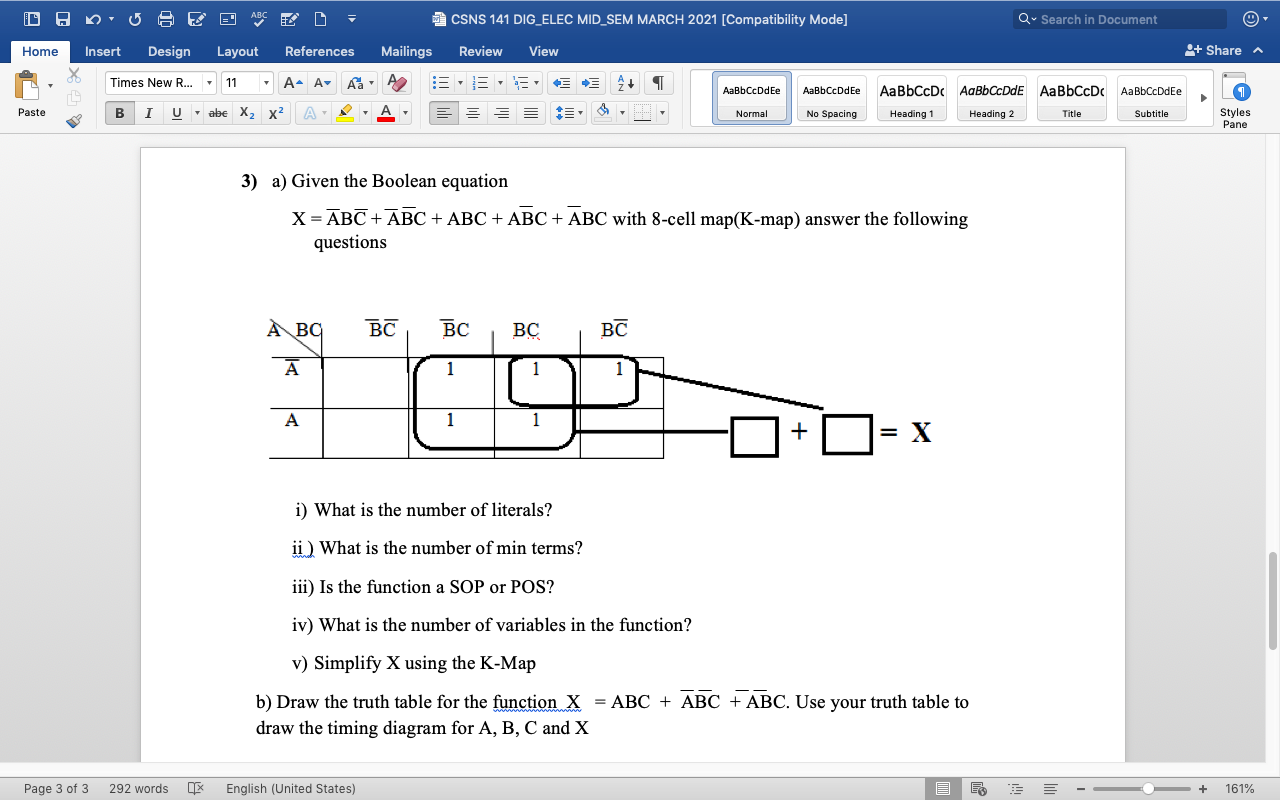Click the Search in Document field
Image resolution: width=1280 pixels, height=800 pixels.
pyautogui.click(x=1120, y=19)
